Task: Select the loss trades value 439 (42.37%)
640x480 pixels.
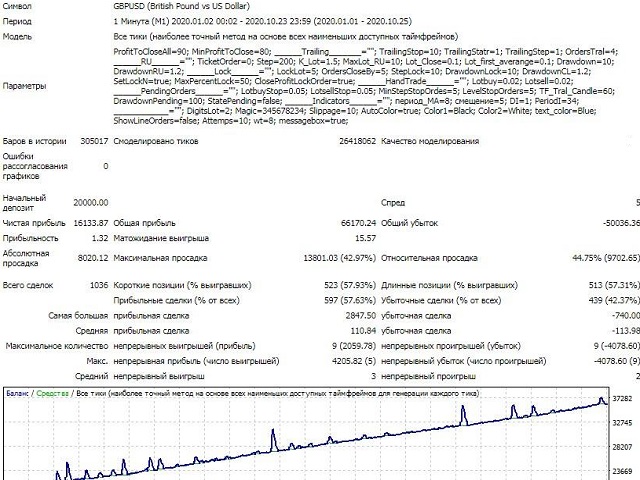Action: coord(614,301)
